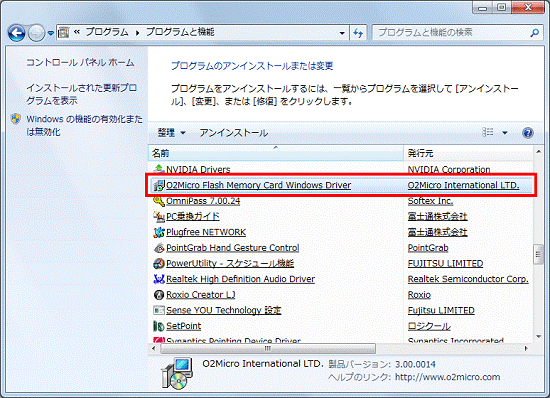Select Roxio Creator LJ entry
This screenshot has width=550, height=398.
[x=201, y=295]
